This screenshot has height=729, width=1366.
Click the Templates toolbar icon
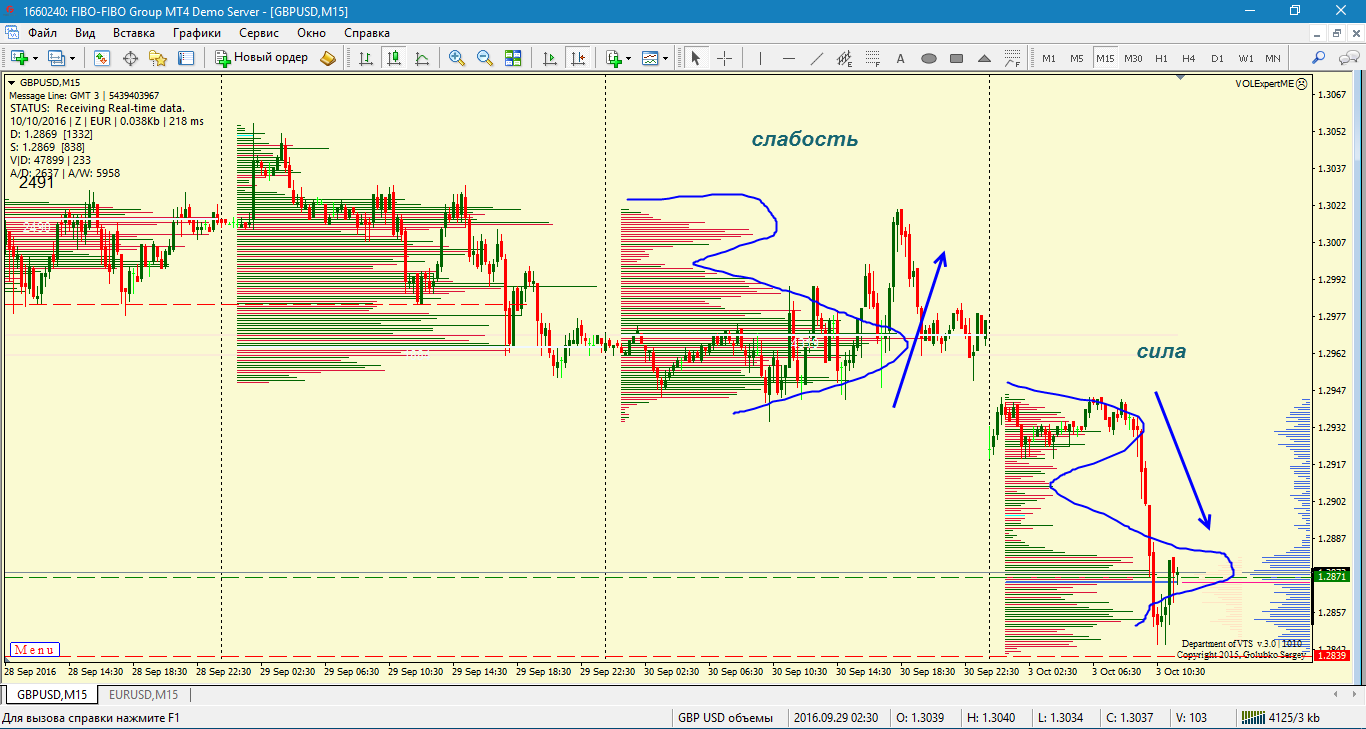coord(650,58)
